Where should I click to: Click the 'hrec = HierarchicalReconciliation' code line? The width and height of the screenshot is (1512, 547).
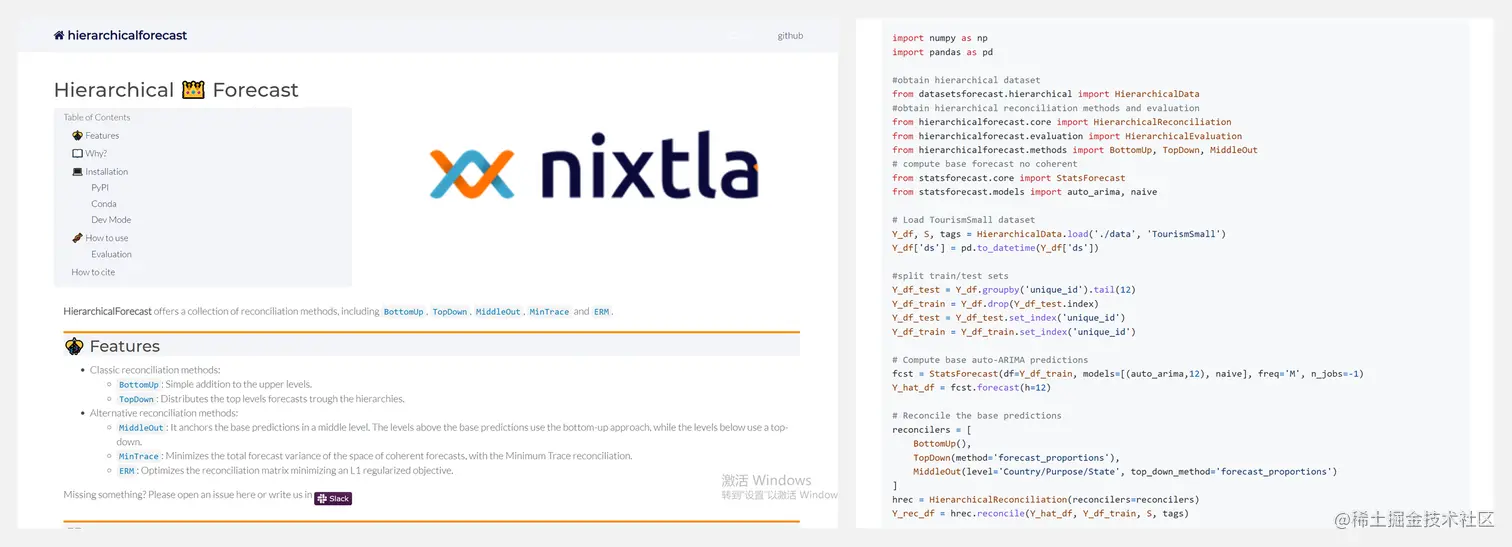click(1045, 500)
